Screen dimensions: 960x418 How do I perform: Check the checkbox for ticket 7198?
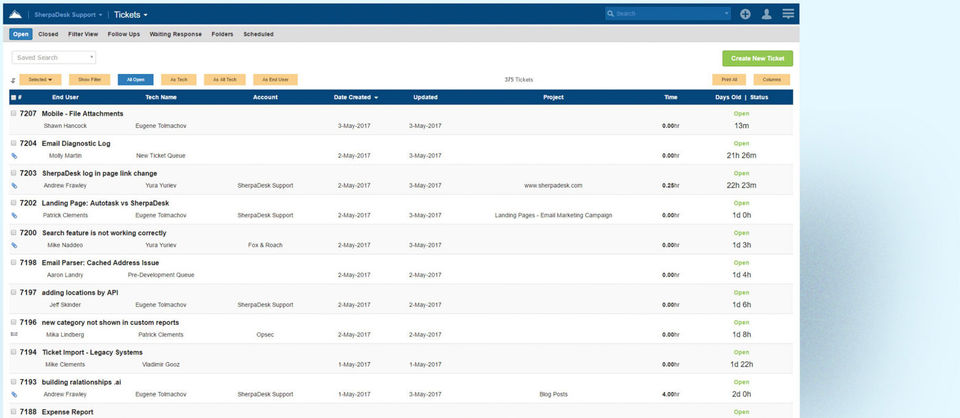[13, 263]
